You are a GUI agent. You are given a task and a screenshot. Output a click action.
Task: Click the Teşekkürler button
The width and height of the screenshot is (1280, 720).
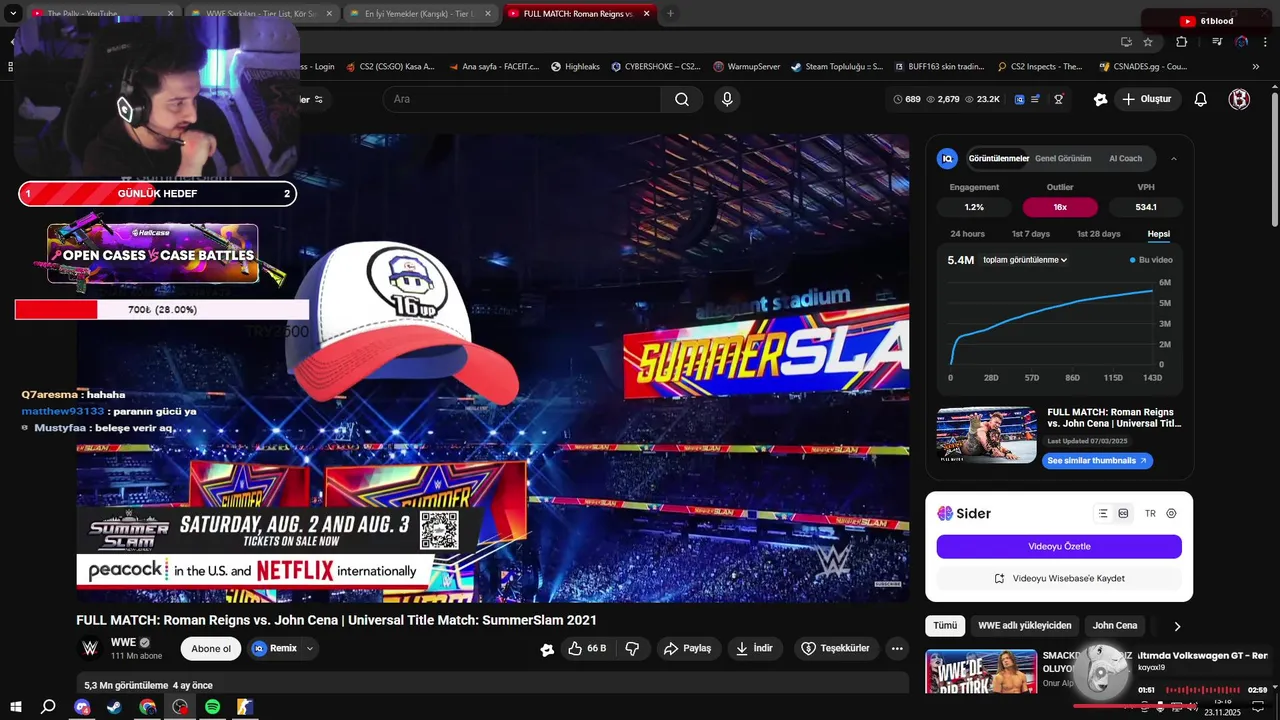836,648
